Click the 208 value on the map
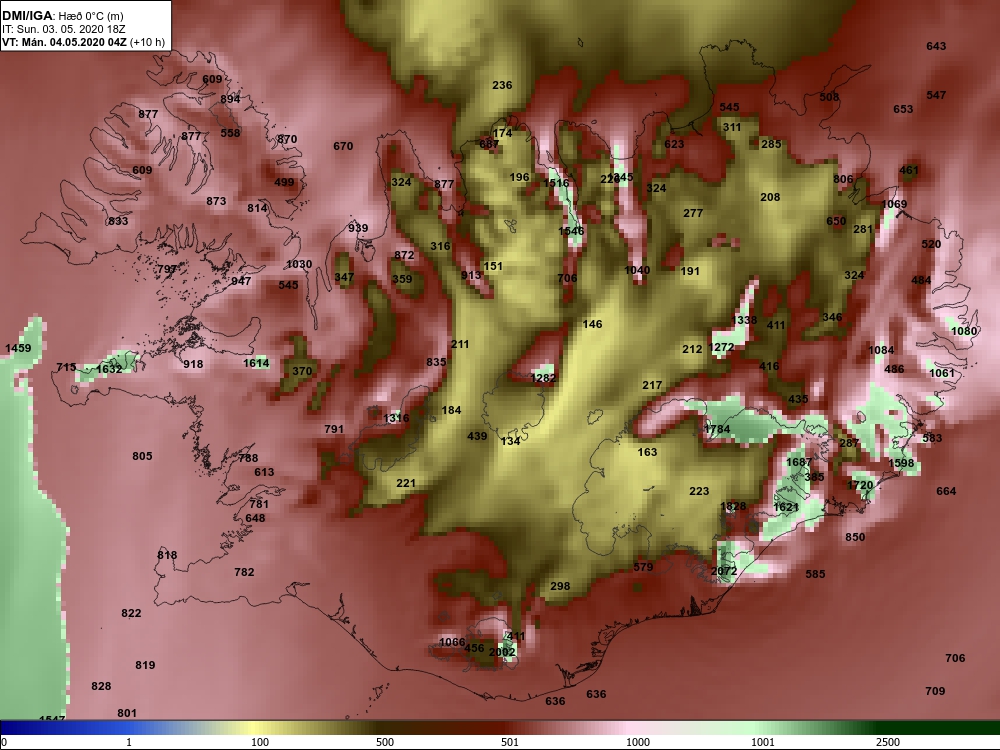The width and height of the screenshot is (1000, 750). click(770, 197)
